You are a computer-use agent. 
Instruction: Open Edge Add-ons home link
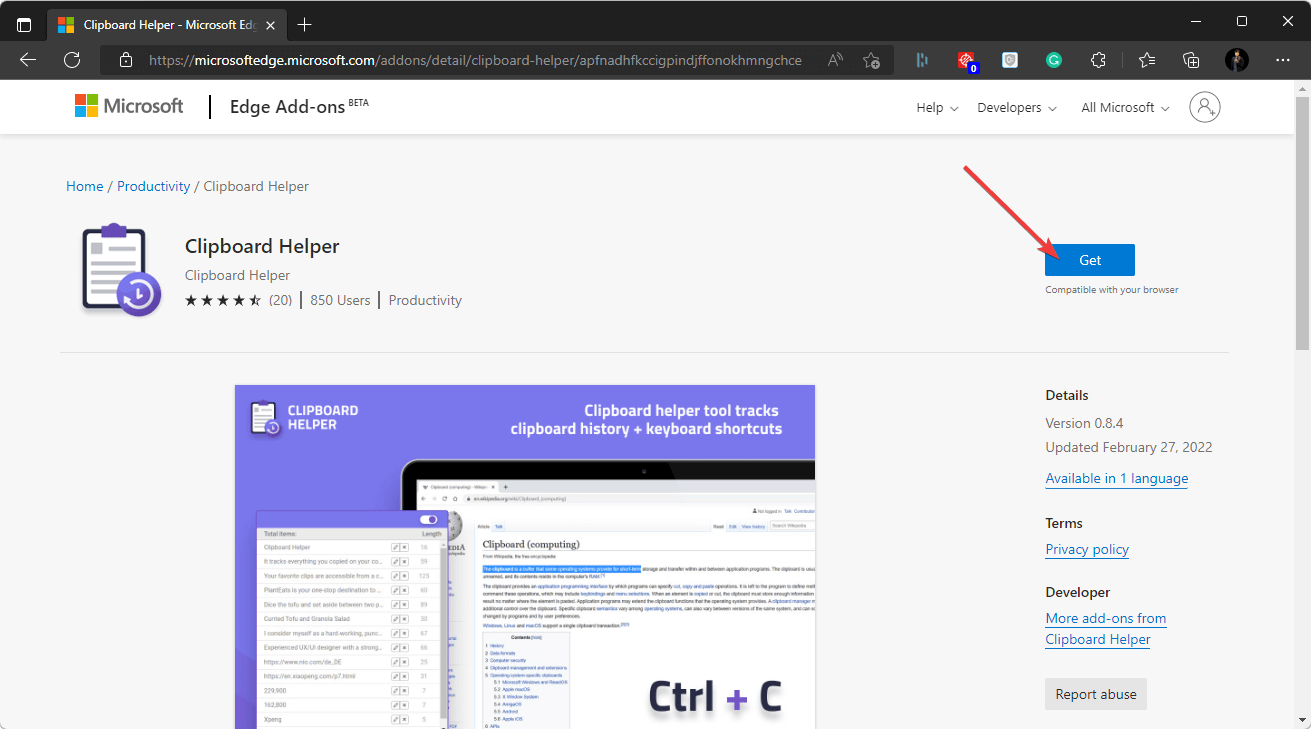click(299, 106)
